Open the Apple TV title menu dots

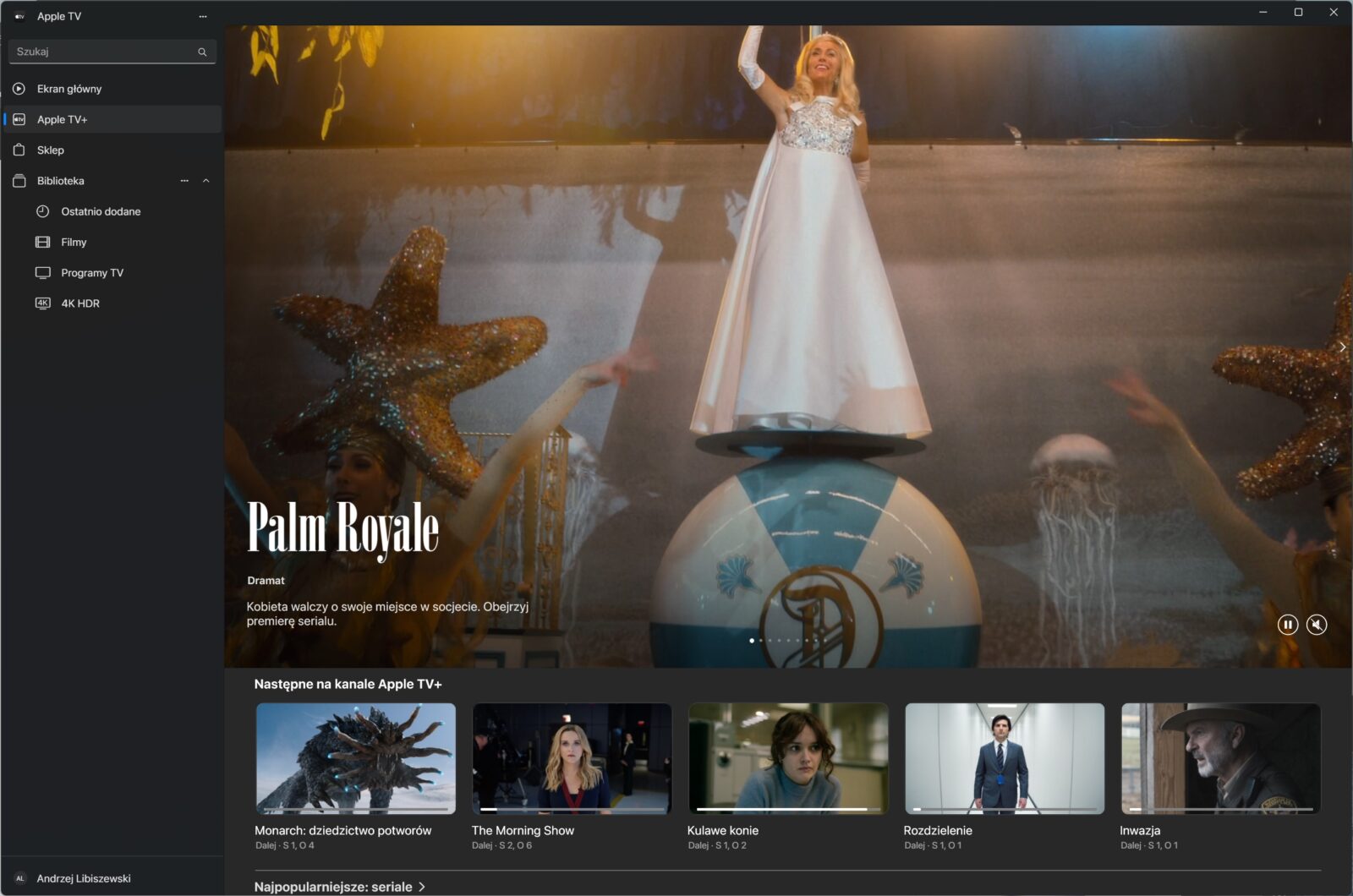[202, 16]
